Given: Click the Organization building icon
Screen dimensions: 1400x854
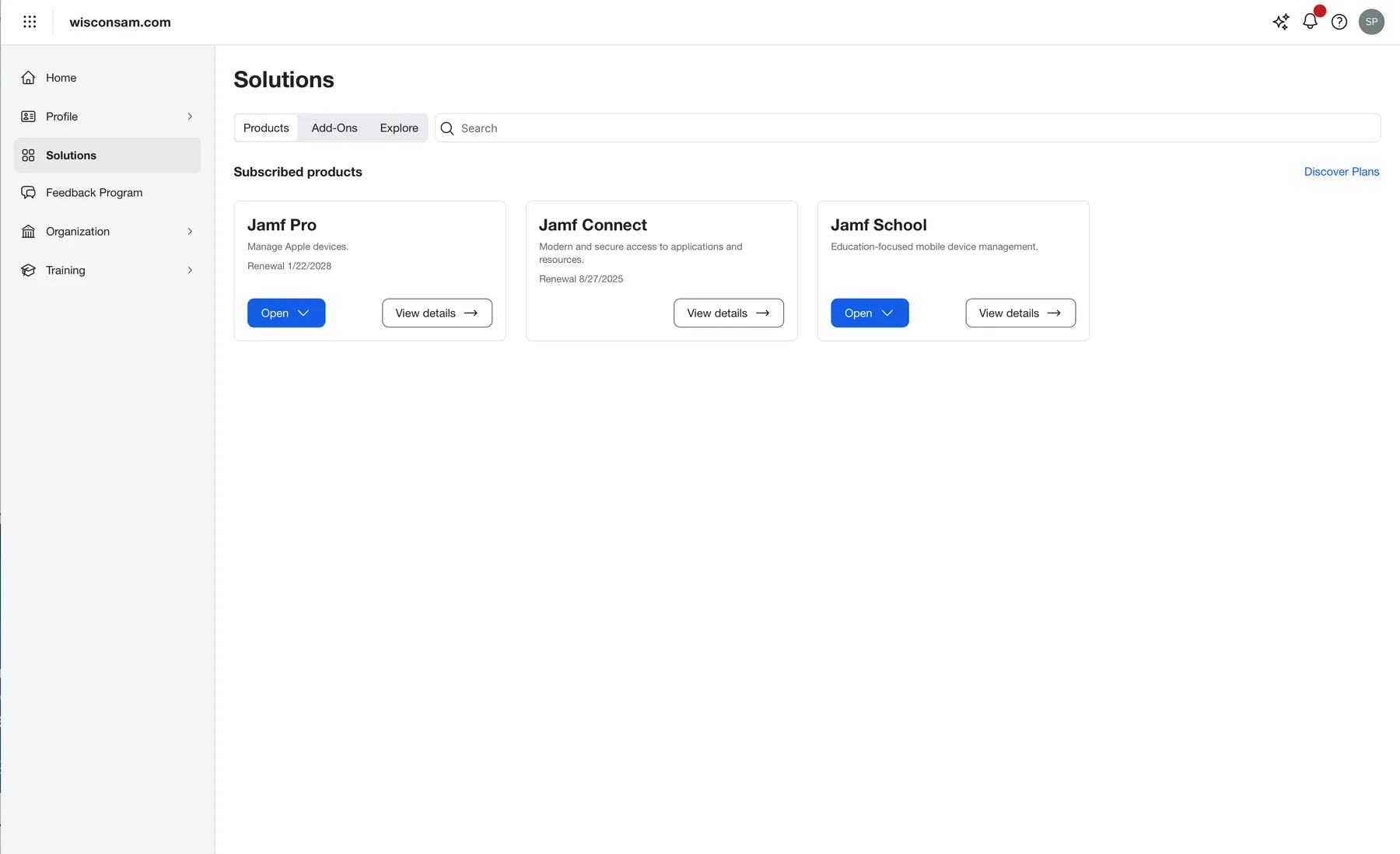Looking at the screenshot, I should coord(29,232).
